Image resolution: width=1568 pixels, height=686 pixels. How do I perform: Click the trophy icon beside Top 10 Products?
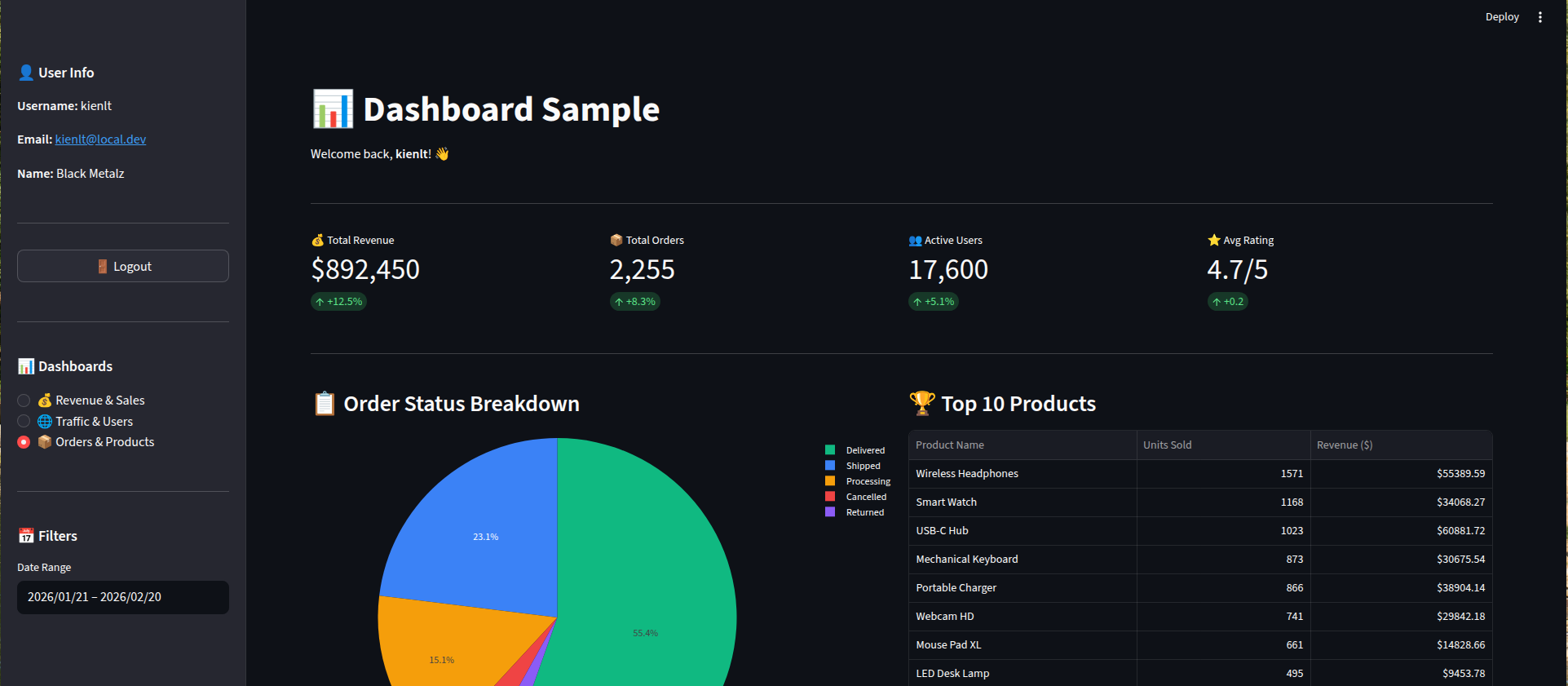pos(922,403)
